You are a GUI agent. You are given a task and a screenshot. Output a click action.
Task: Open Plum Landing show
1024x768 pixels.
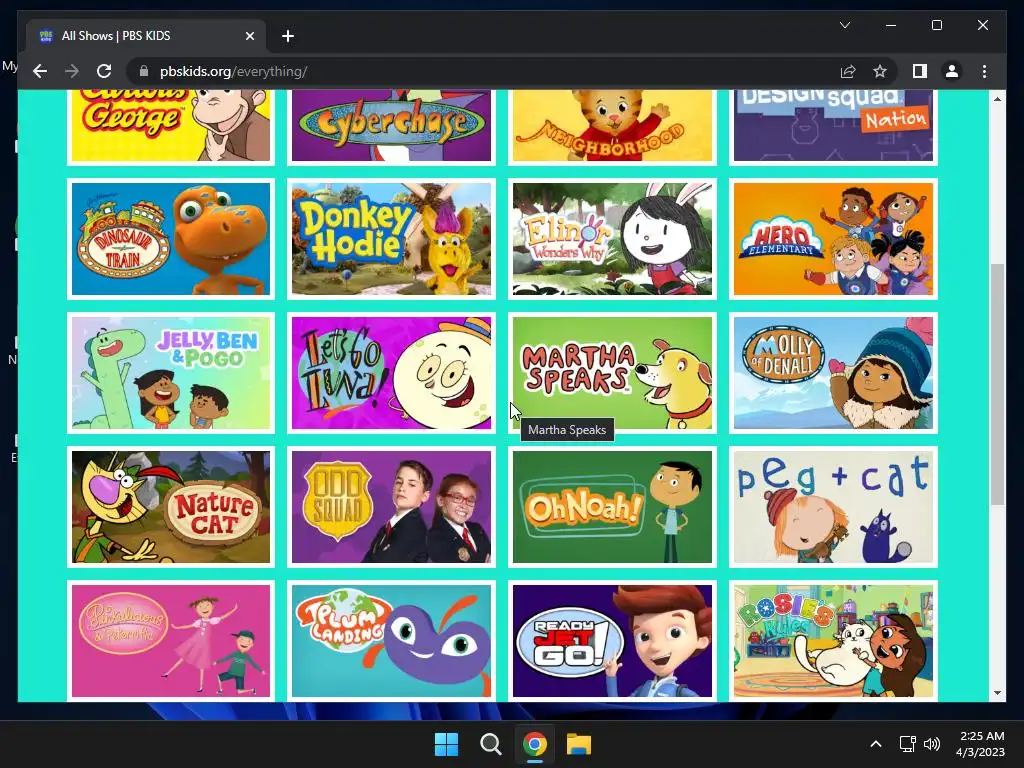click(x=391, y=641)
